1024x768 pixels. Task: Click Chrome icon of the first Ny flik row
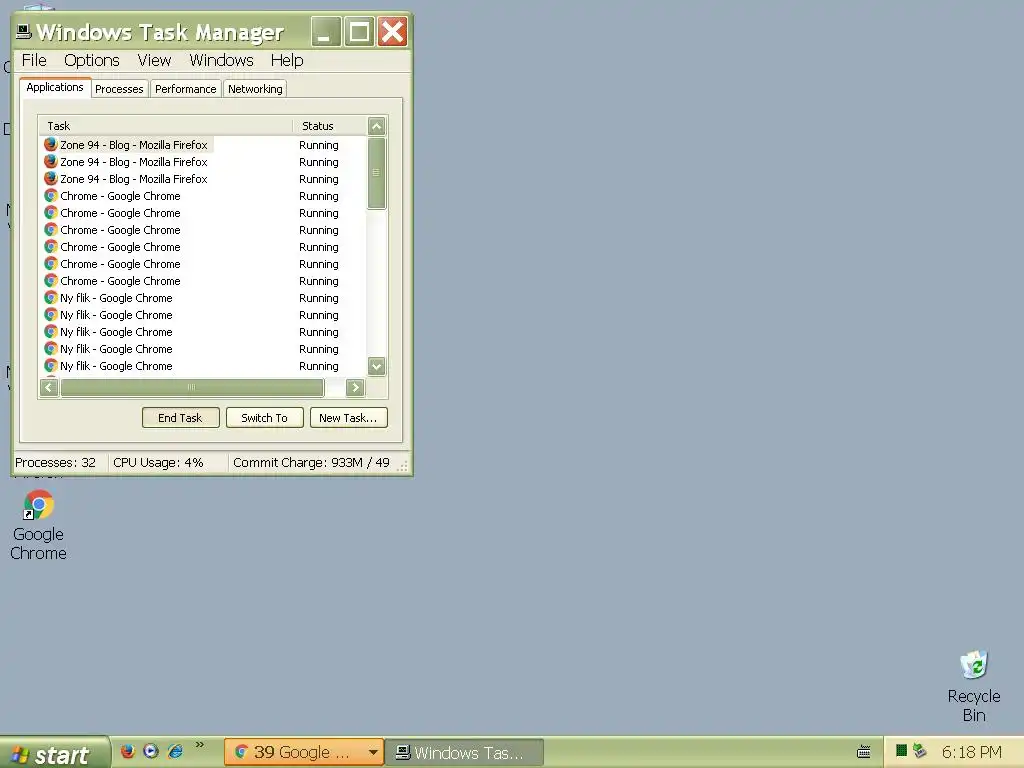pyautogui.click(x=50, y=297)
